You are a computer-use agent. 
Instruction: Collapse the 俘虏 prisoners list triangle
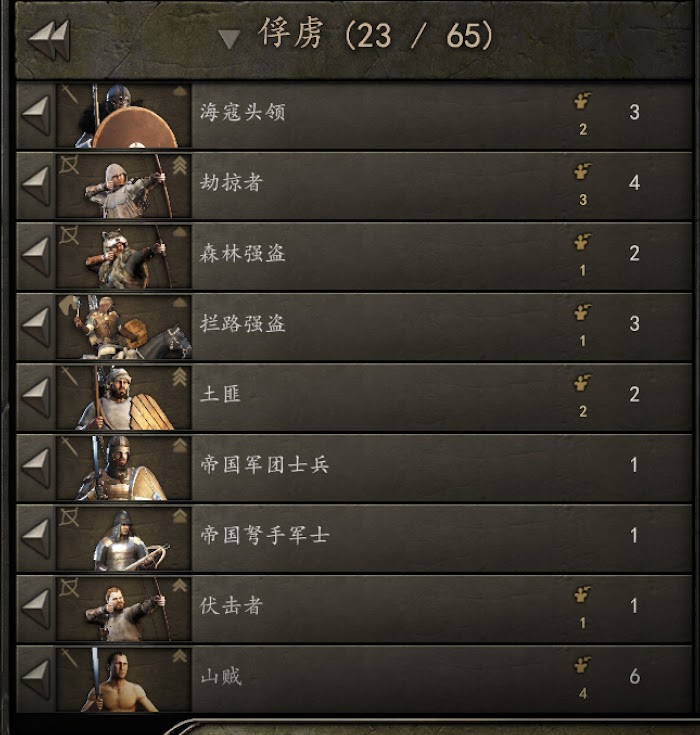[x=229, y=39]
